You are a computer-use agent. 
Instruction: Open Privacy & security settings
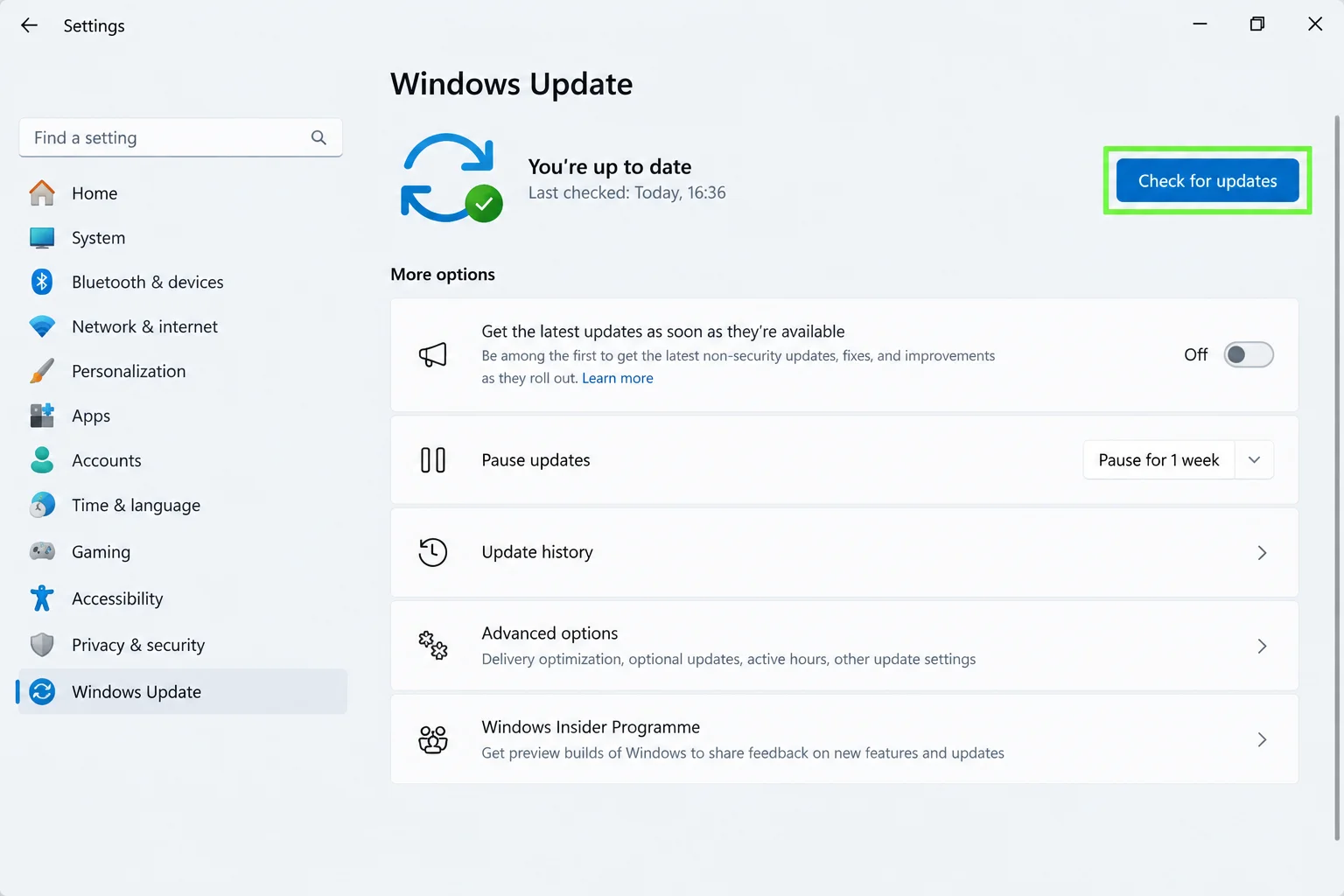coord(183,645)
